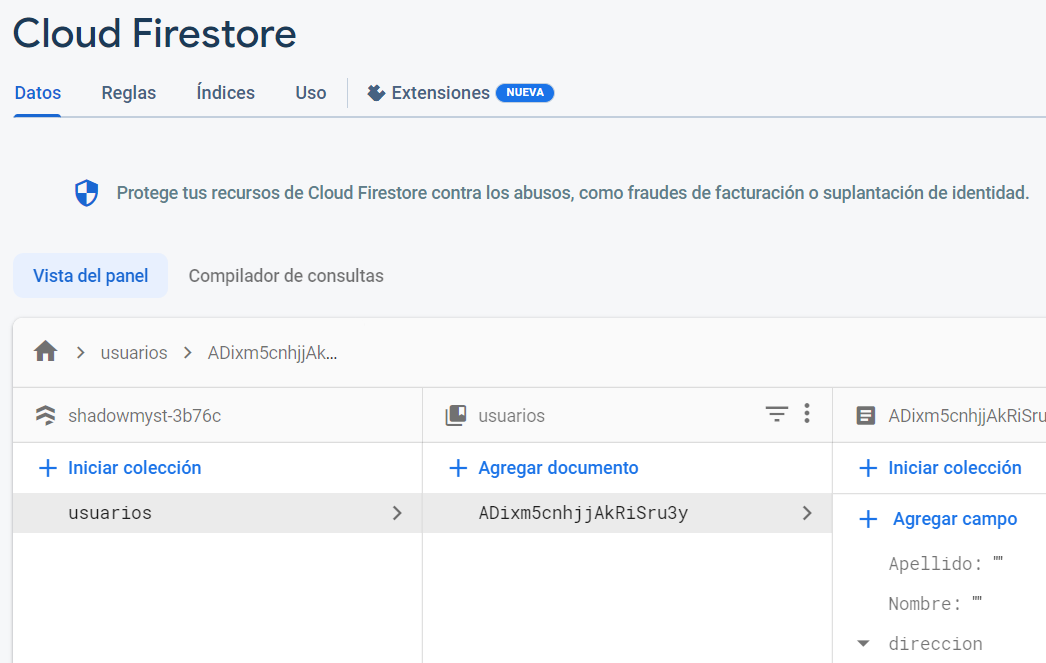Go to usuarios in the breadcrumb
This screenshot has height=663, width=1046.
pos(134,353)
